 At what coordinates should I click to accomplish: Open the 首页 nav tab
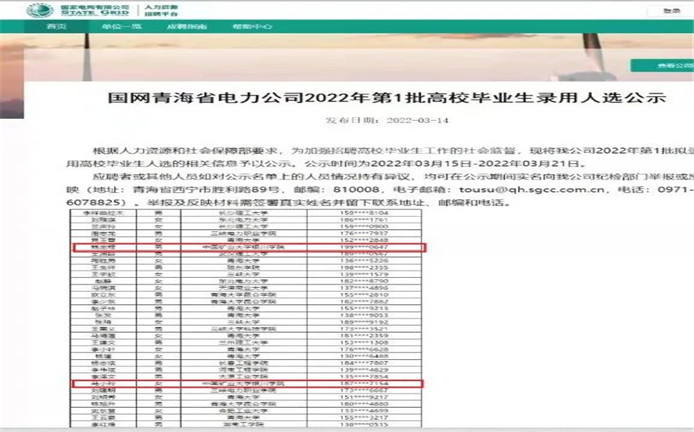coord(57,27)
